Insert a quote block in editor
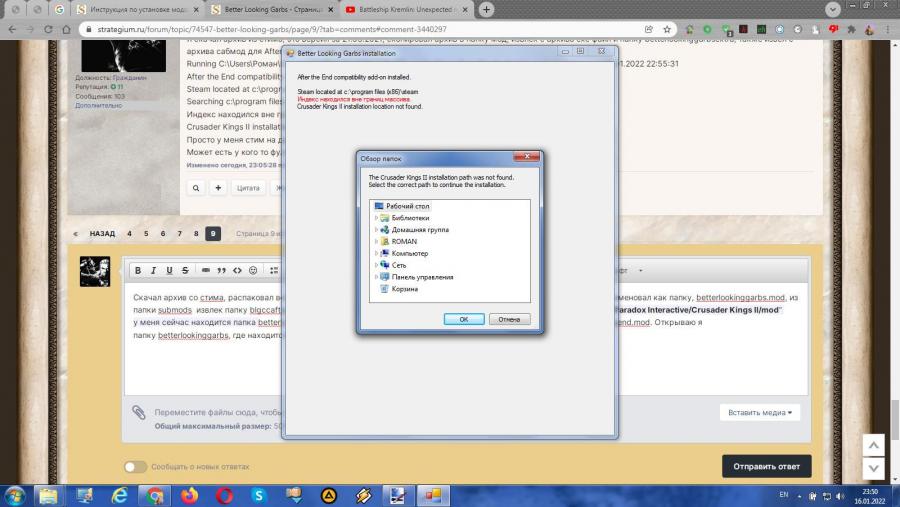The image size is (900, 507). (222, 270)
